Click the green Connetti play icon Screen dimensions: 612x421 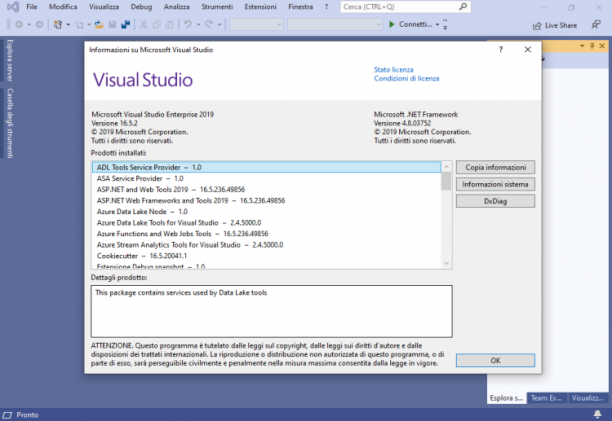click(391, 24)
